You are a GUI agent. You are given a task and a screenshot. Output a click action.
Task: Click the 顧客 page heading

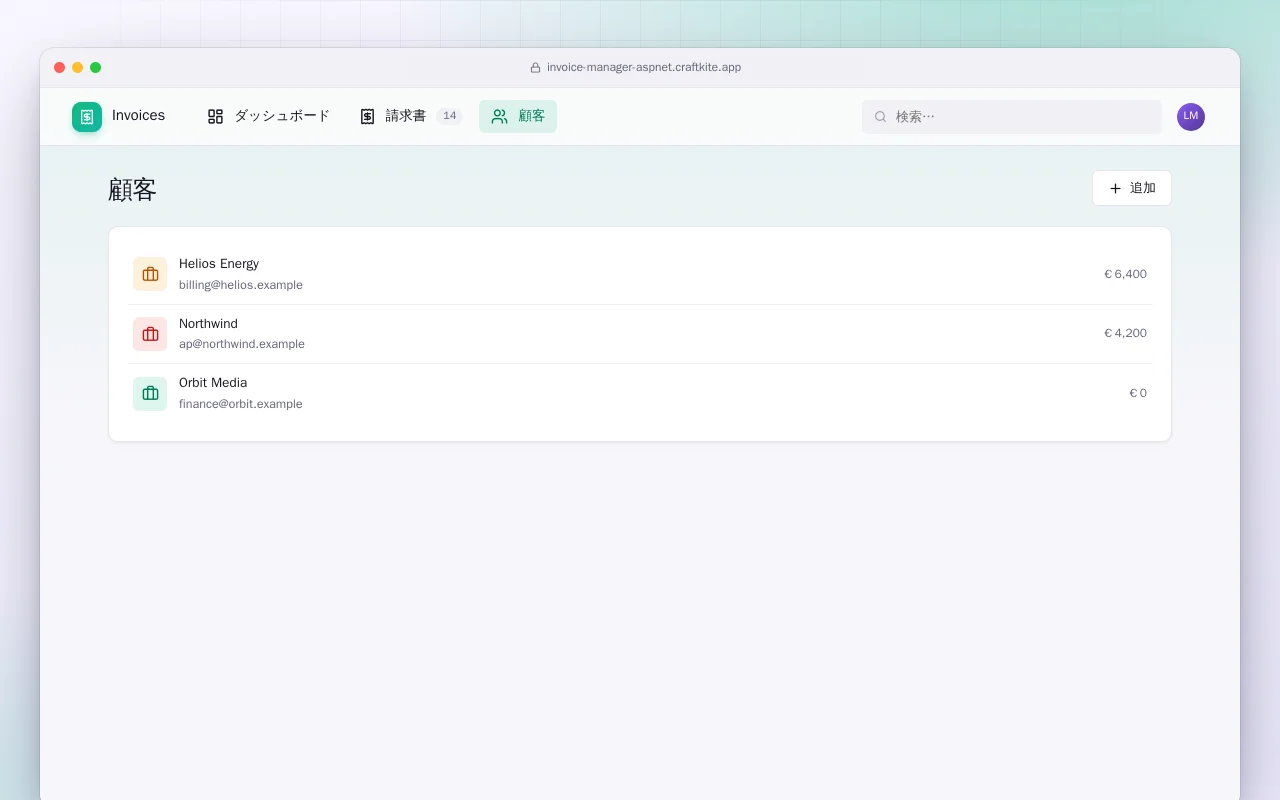pos(132,190)
